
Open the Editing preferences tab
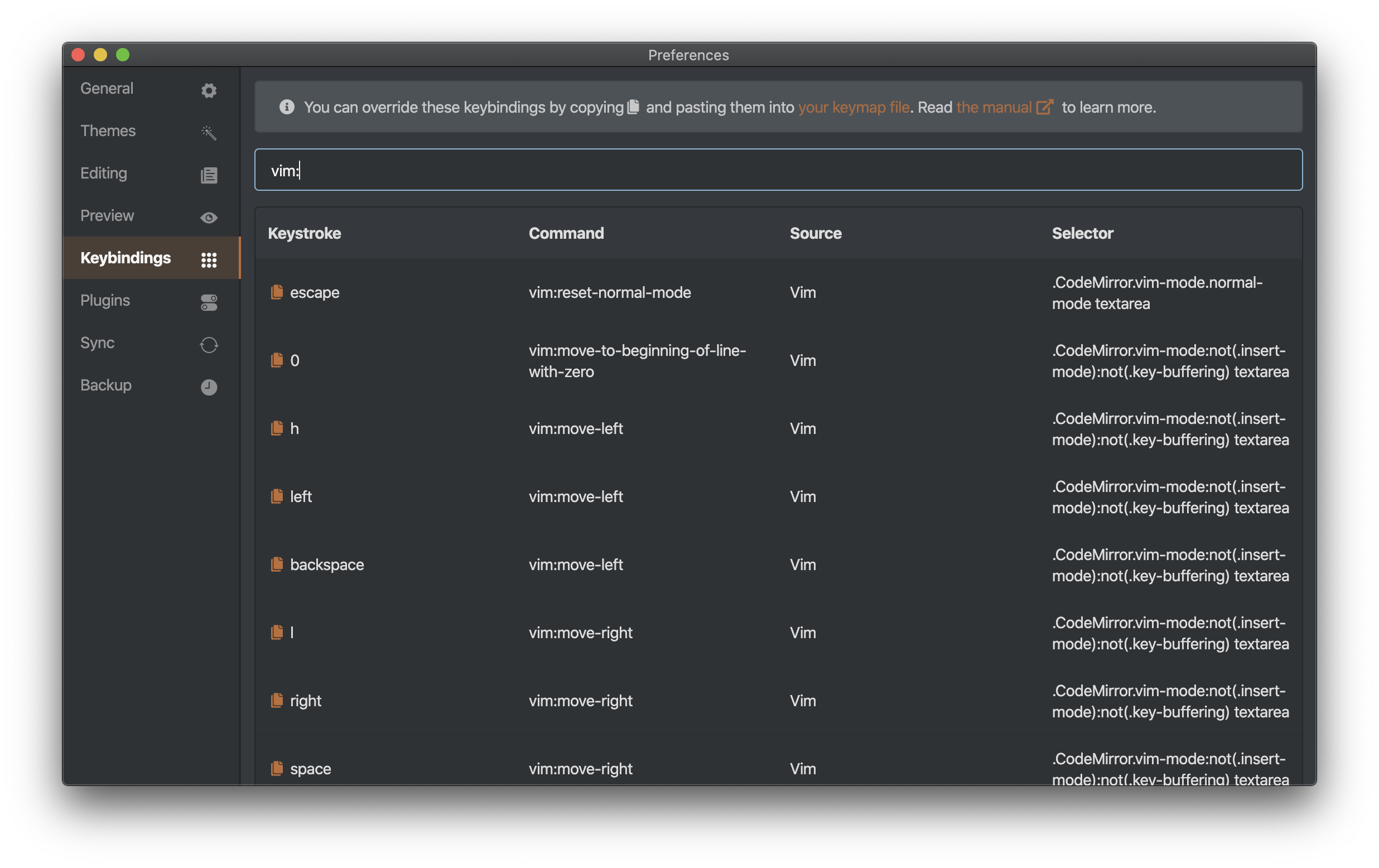click(x=104, y=173)
